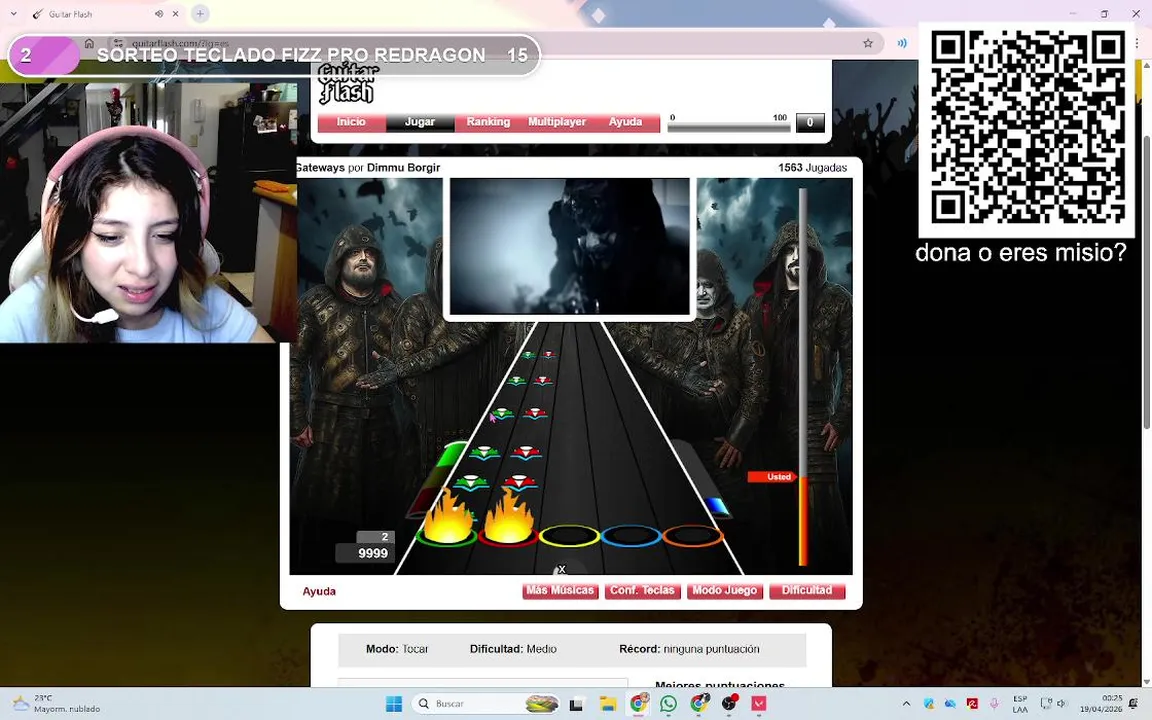Open a new browser tab with plus
1152x720 pixels.
[x=200, y=14]
